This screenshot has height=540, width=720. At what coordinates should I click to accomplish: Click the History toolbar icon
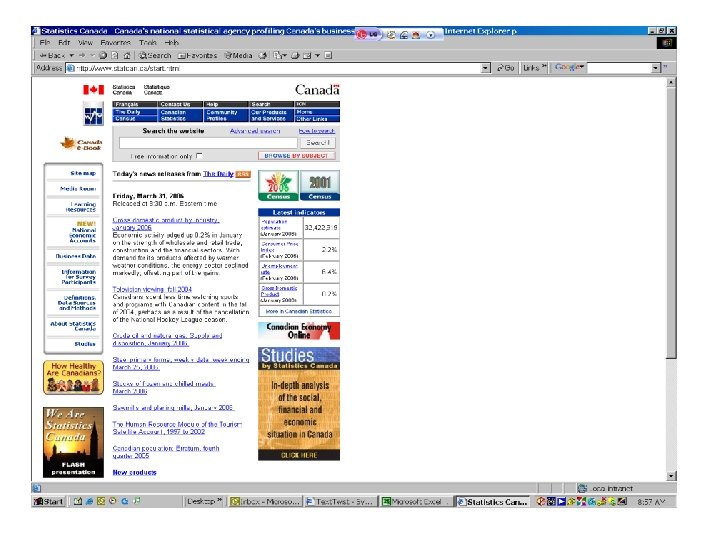(263, 56)
